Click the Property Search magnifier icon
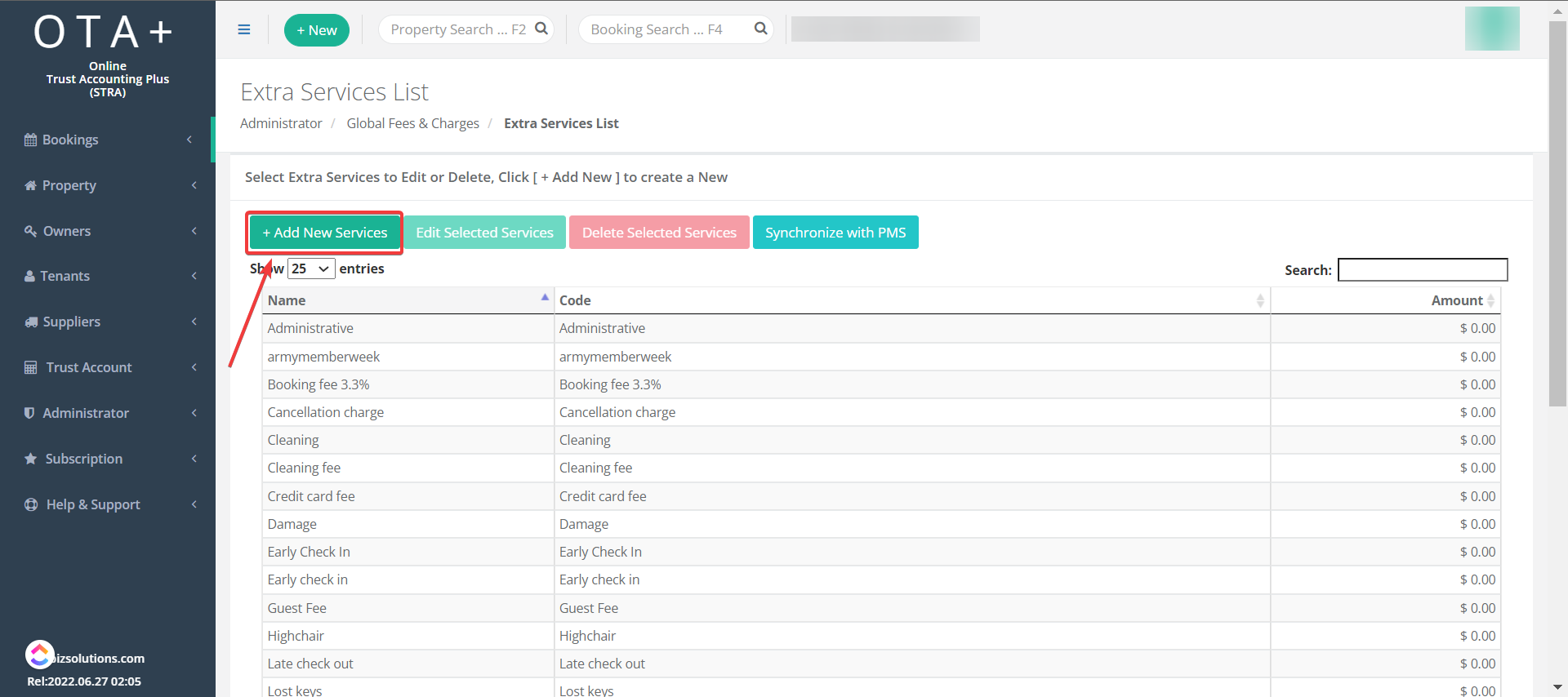 [541, 29]
